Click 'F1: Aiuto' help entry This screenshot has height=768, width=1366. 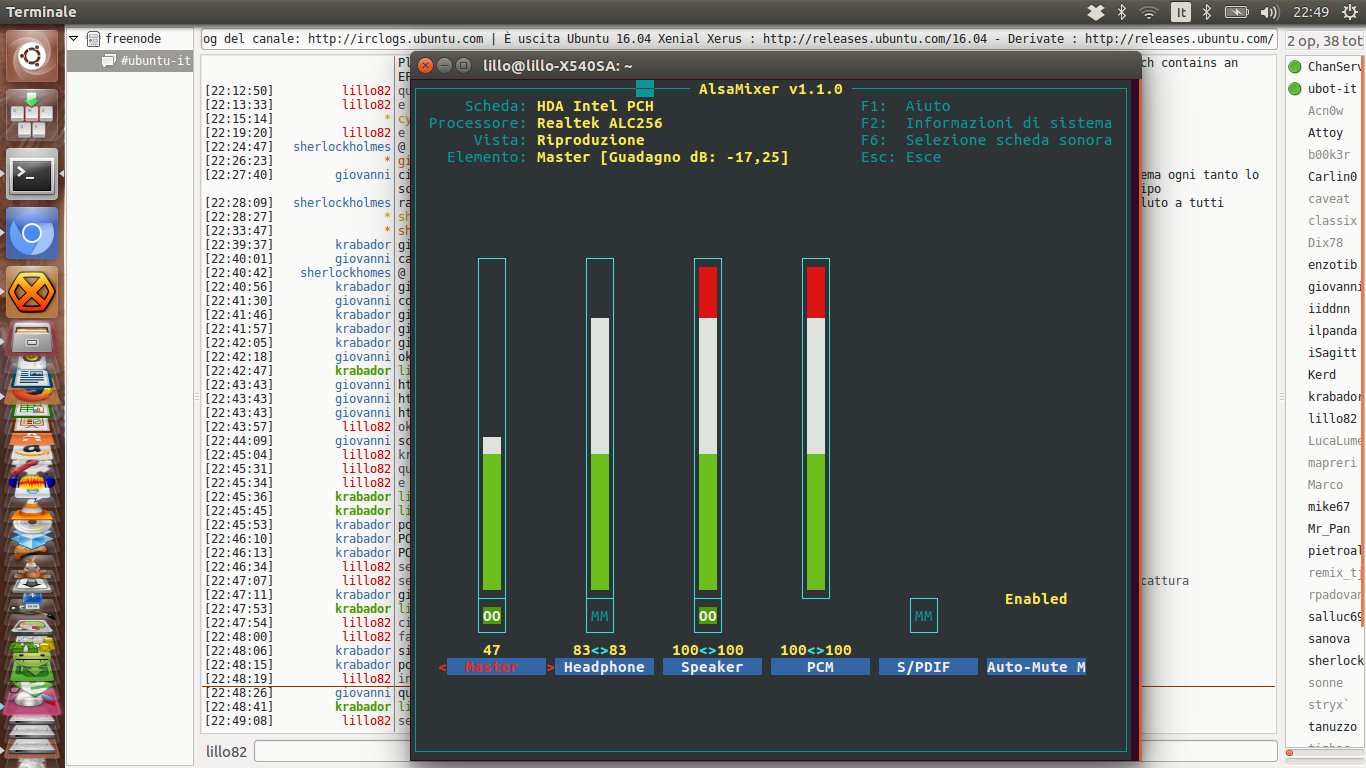click(x=906, y=106)
